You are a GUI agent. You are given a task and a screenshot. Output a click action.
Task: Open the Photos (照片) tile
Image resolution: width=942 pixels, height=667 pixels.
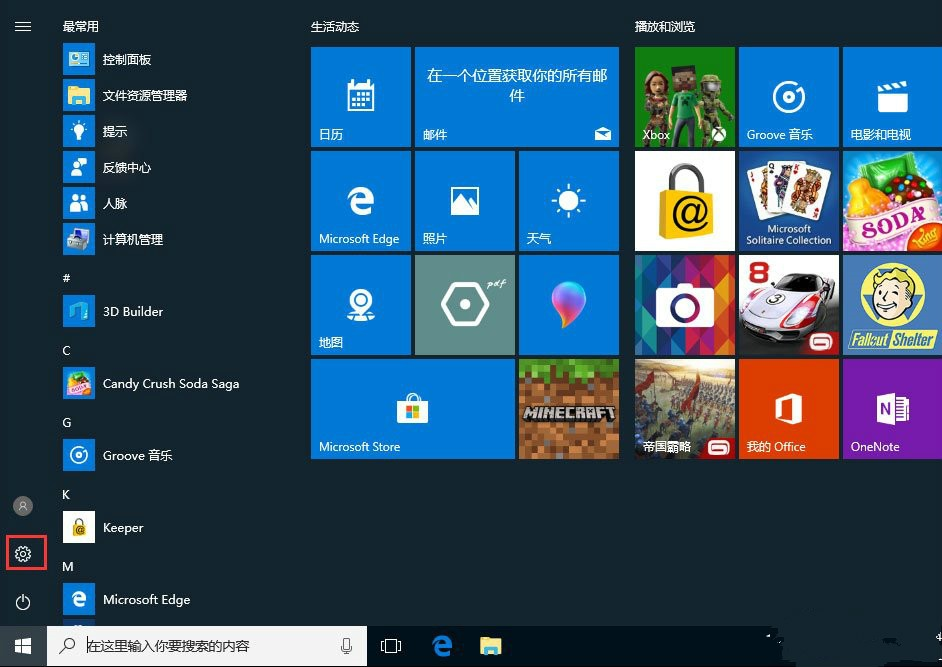coord(464,200)
